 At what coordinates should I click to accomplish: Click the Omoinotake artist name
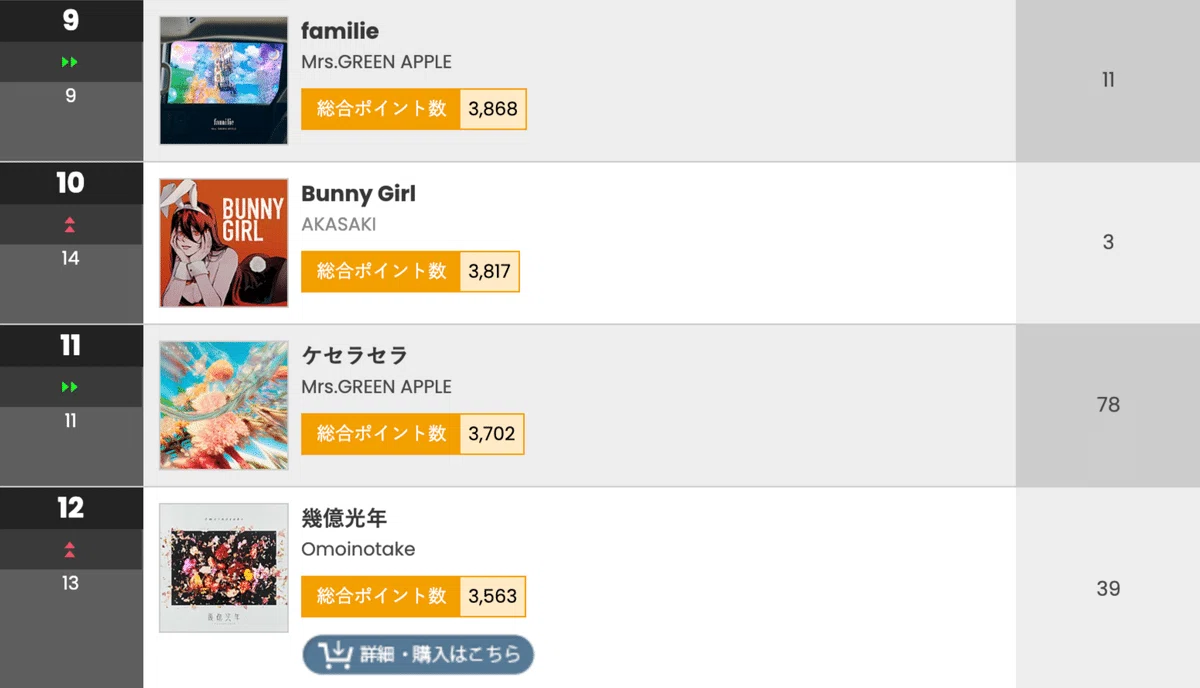tap(358, 550)
